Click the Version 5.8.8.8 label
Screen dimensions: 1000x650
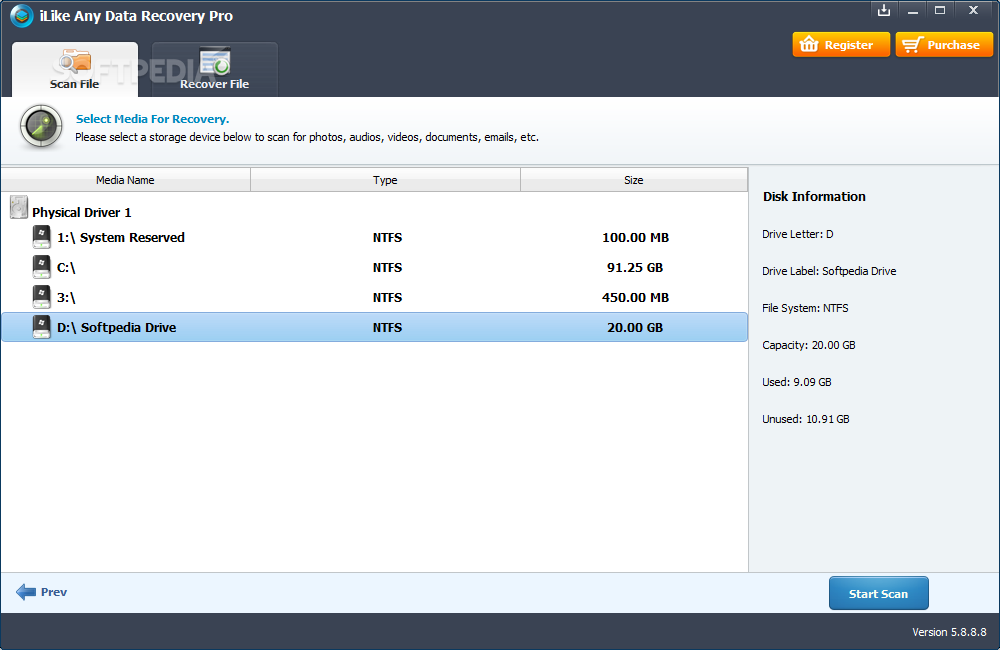pos(949,632)
